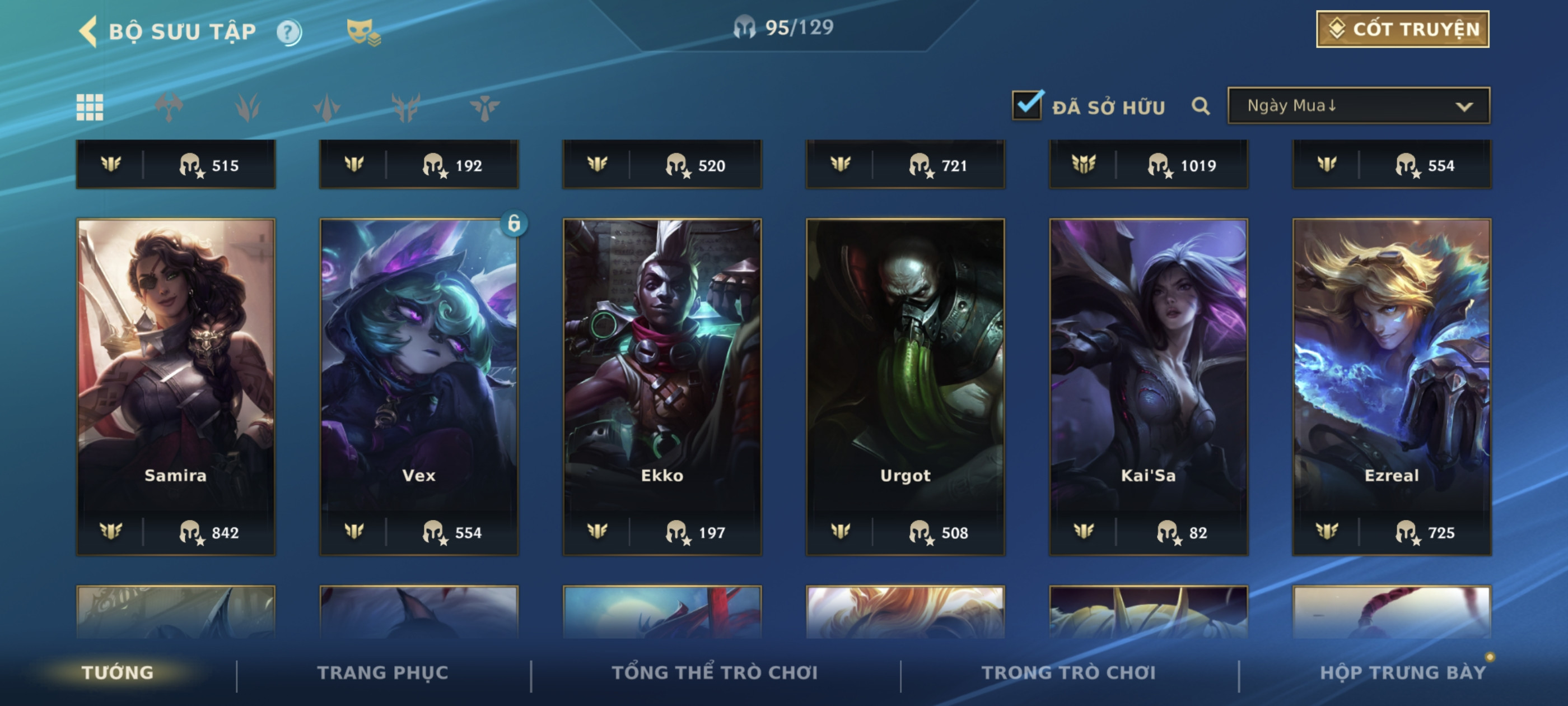Expand the Ngày Mua sort dropdown
1568x706 pixels.
click(1359, 106)
